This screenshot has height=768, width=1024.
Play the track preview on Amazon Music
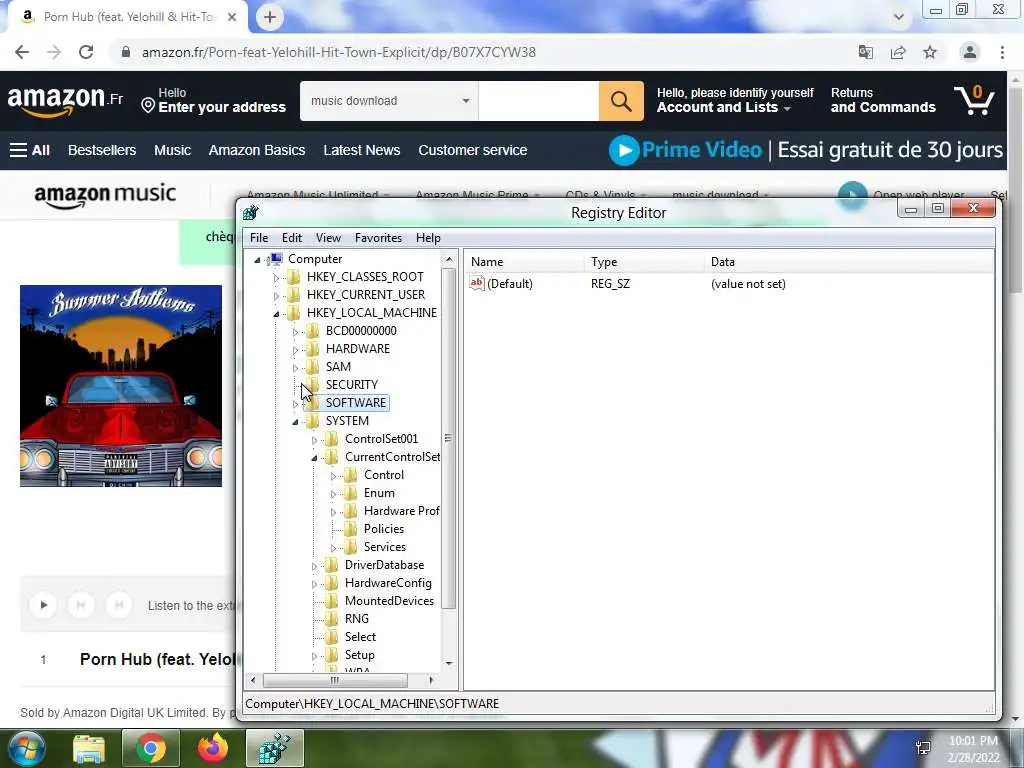tap(44, 605)
